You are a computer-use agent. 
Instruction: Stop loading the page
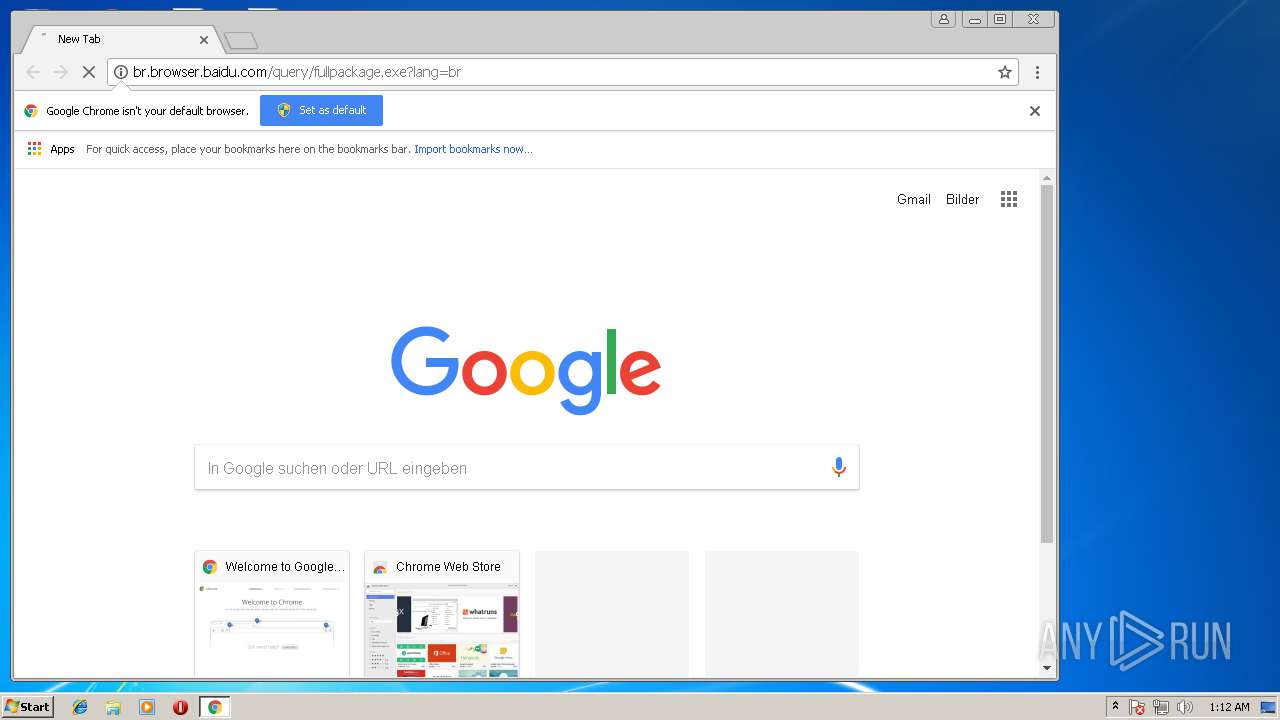pos(88,72)
